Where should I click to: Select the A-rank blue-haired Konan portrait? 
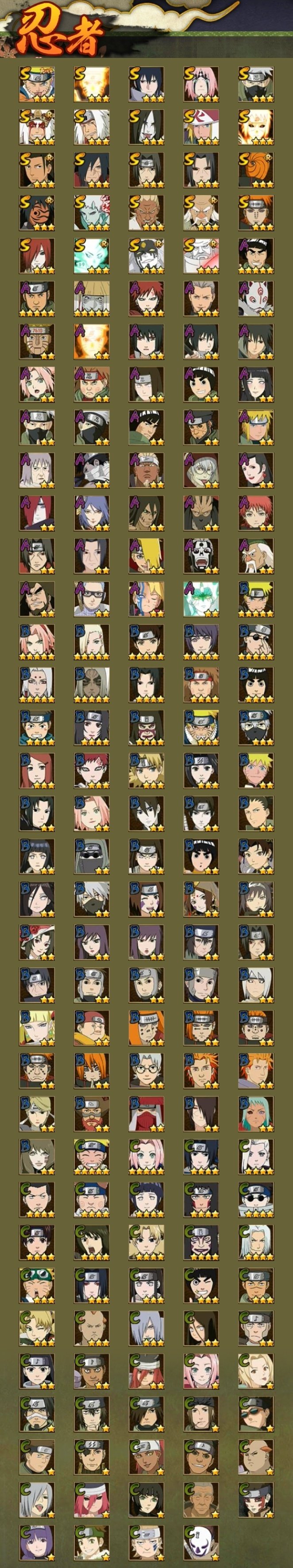click(91, 513)
